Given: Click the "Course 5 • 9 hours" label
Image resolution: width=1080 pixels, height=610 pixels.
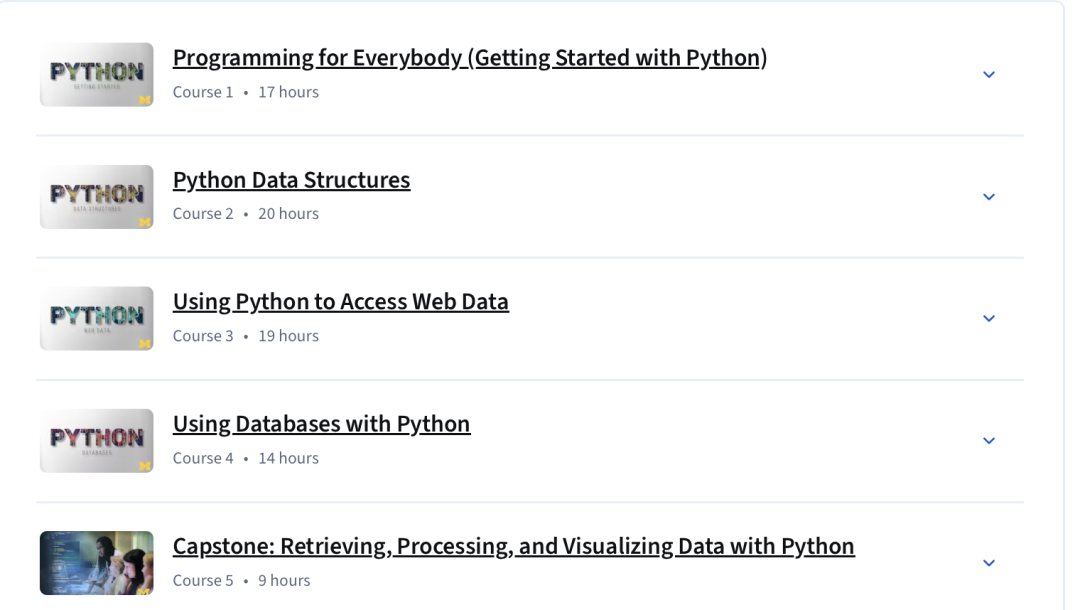Looking at the screenshot, I should [242, 580].
